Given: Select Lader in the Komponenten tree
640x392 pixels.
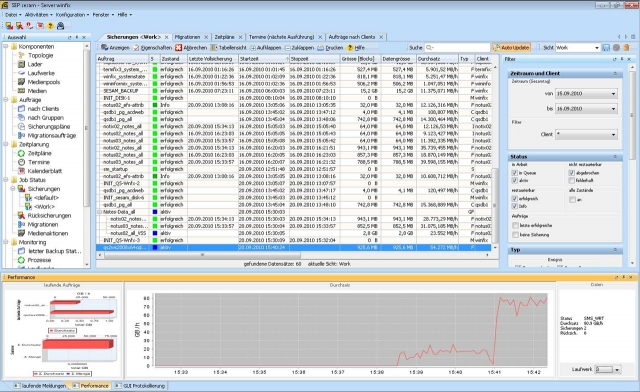Looking at the screenshot, I should [35, 65].
